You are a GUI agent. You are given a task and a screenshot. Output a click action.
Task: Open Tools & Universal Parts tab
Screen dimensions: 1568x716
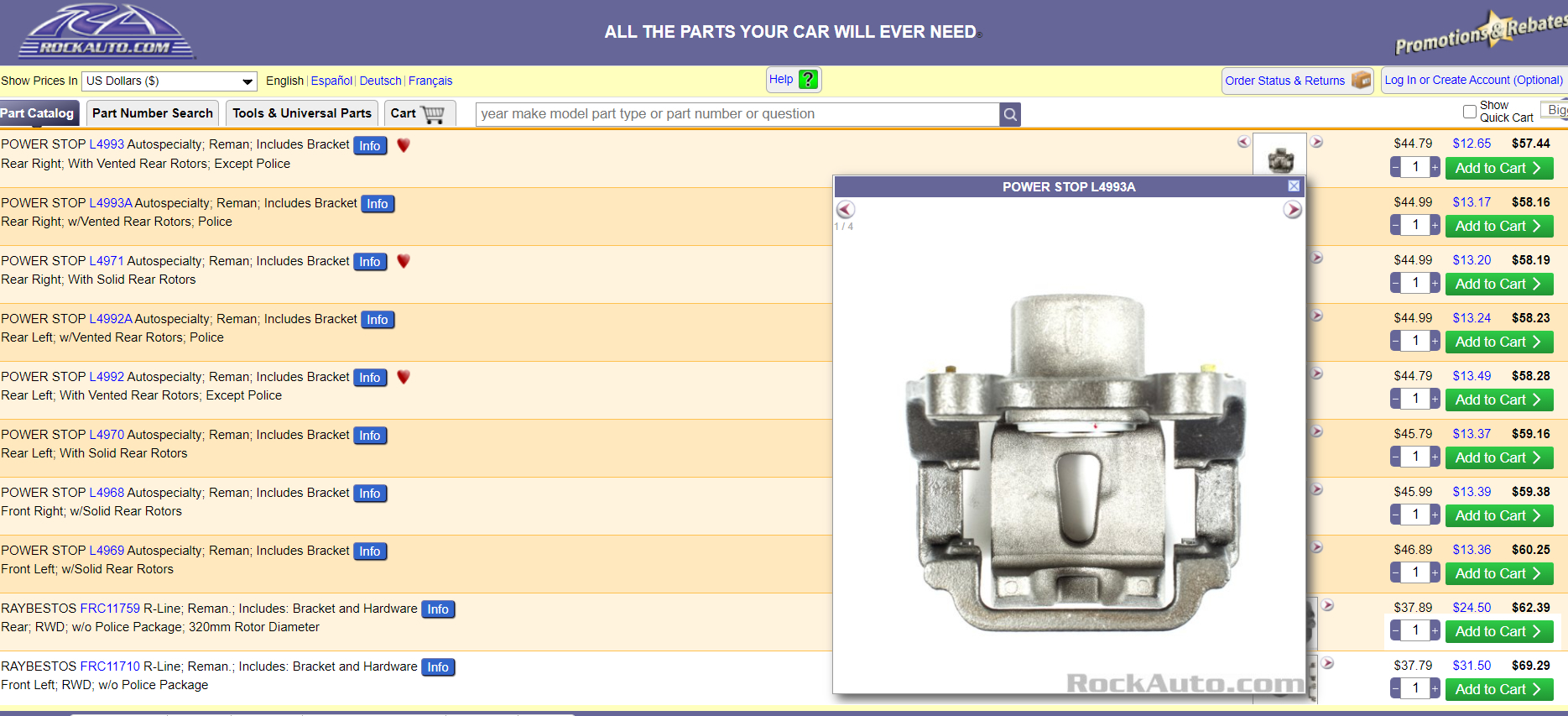click(x=302, y=113)
